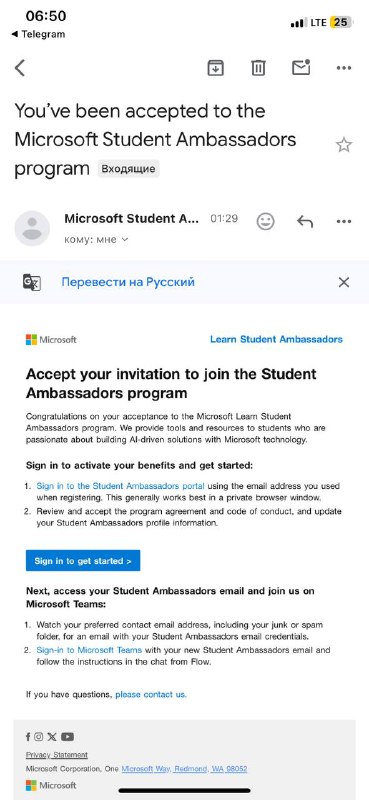
Task: Dismiss the translation banner with X
Action: [344, 282]
